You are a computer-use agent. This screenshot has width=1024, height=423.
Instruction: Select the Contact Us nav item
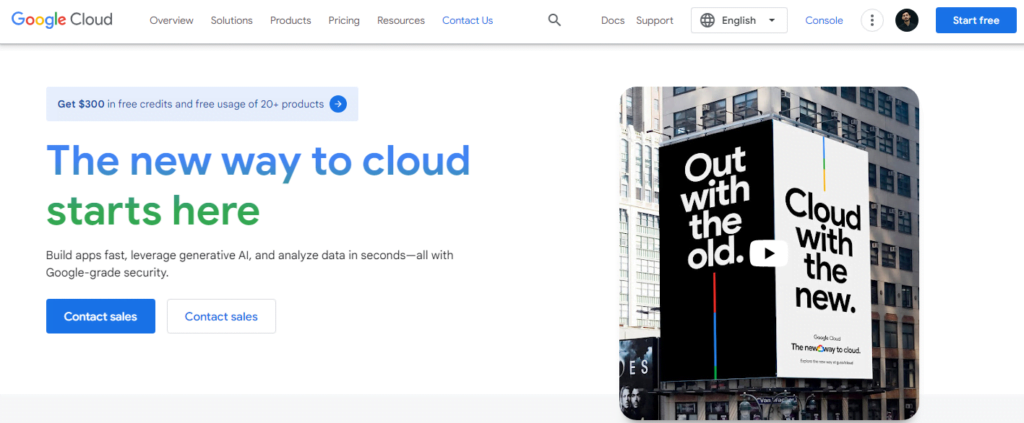coord(468,20)
